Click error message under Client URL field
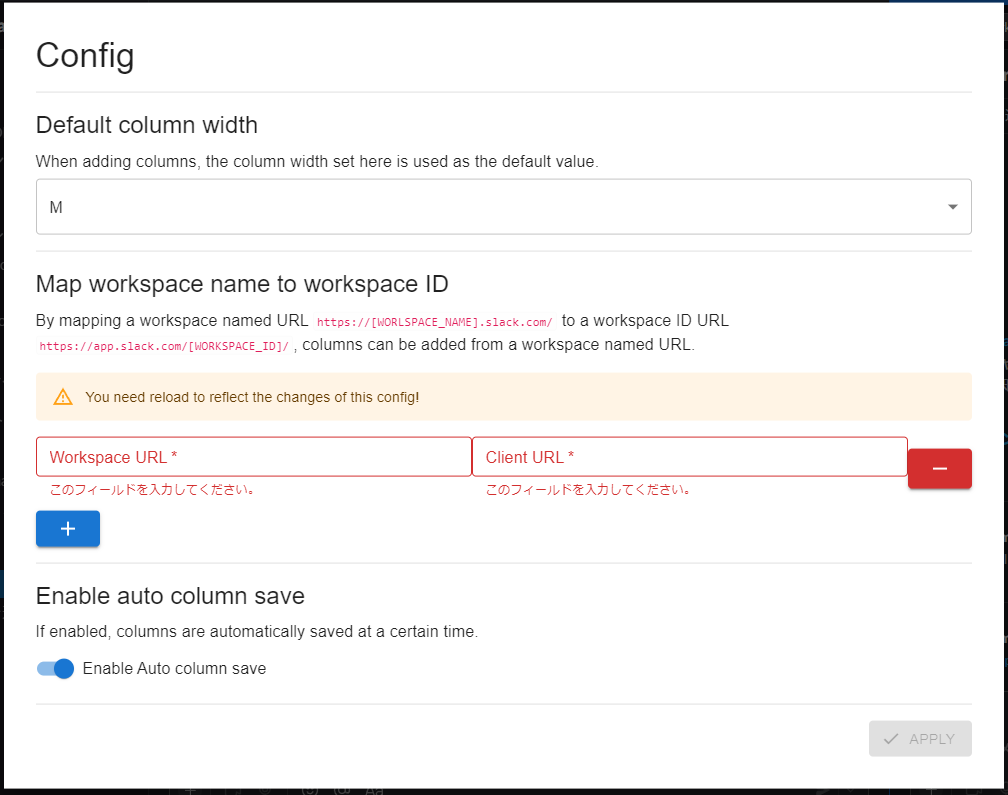 click(x=589, y=490)
